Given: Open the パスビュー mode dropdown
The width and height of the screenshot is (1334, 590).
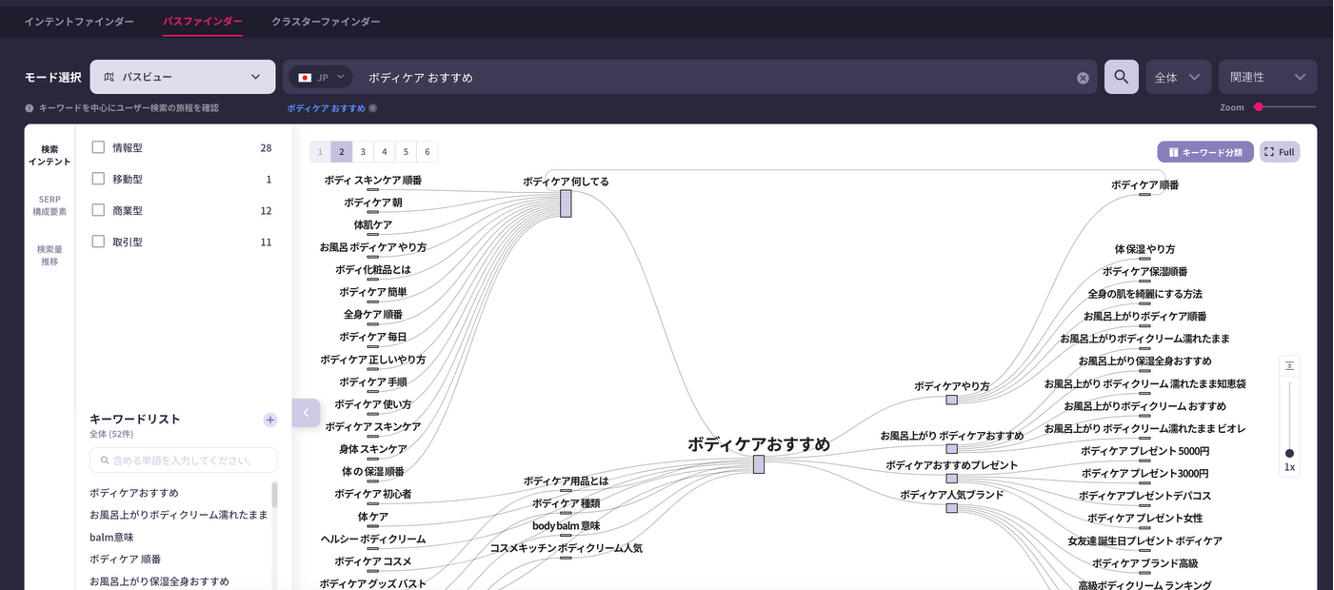Looking at the screenshot, I should click(x=182, y=77).
